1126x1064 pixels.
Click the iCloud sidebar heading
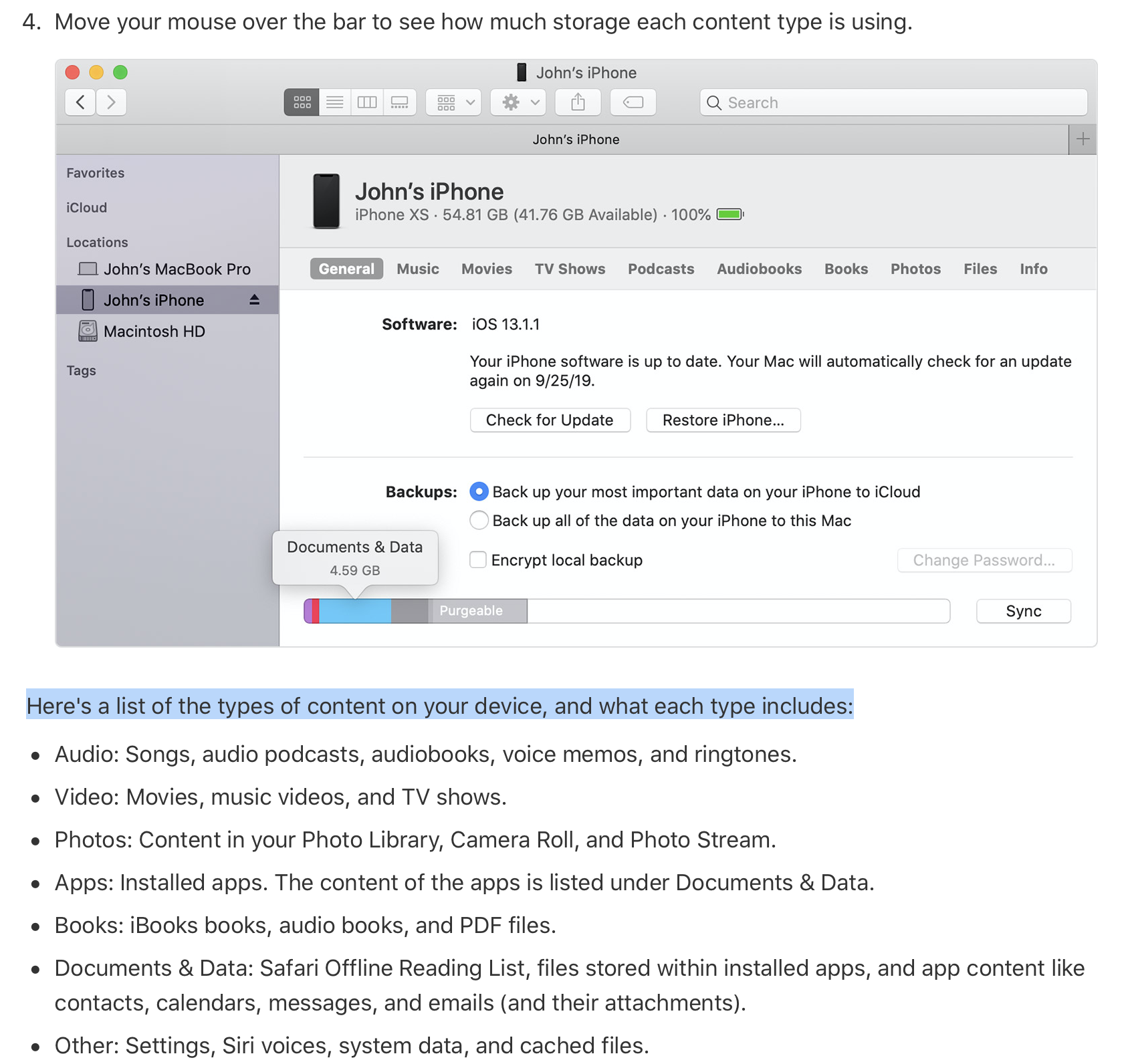[86, 207]
